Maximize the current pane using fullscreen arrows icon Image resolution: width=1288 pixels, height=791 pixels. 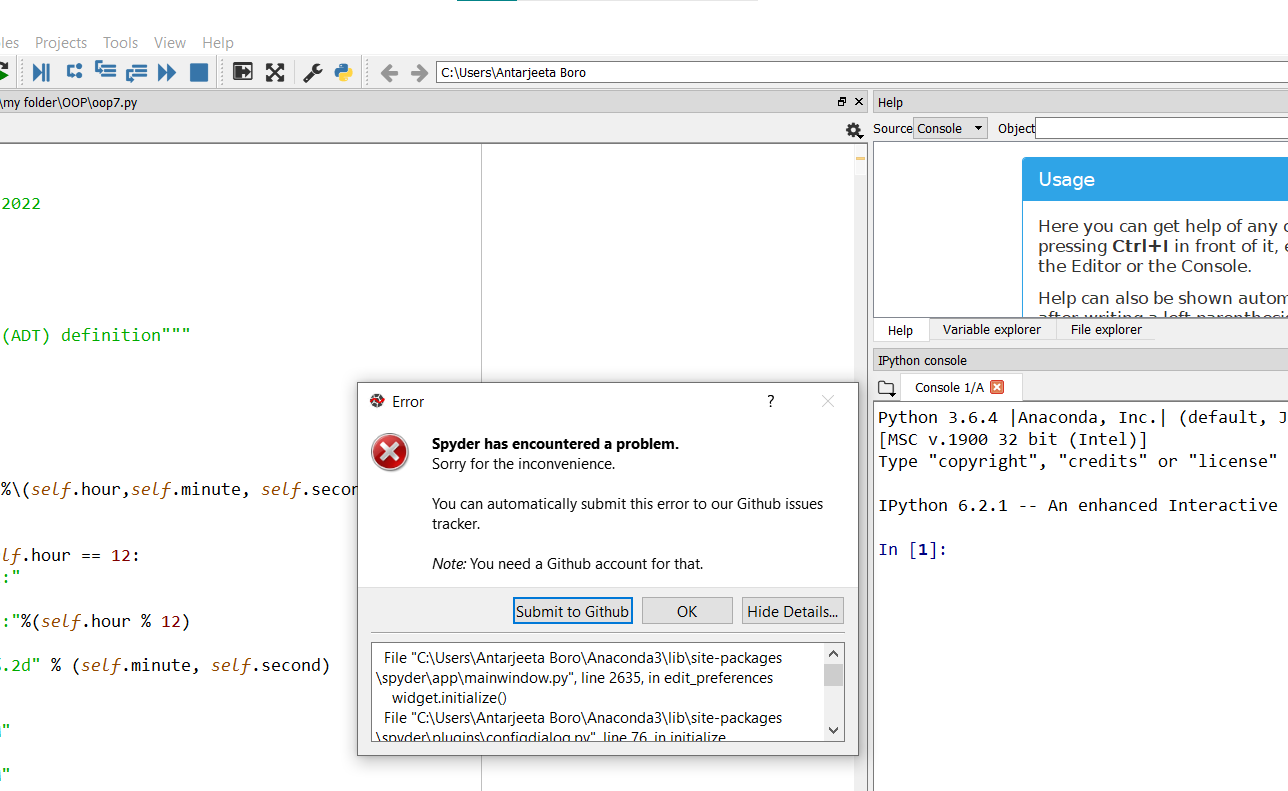point(275,71)
